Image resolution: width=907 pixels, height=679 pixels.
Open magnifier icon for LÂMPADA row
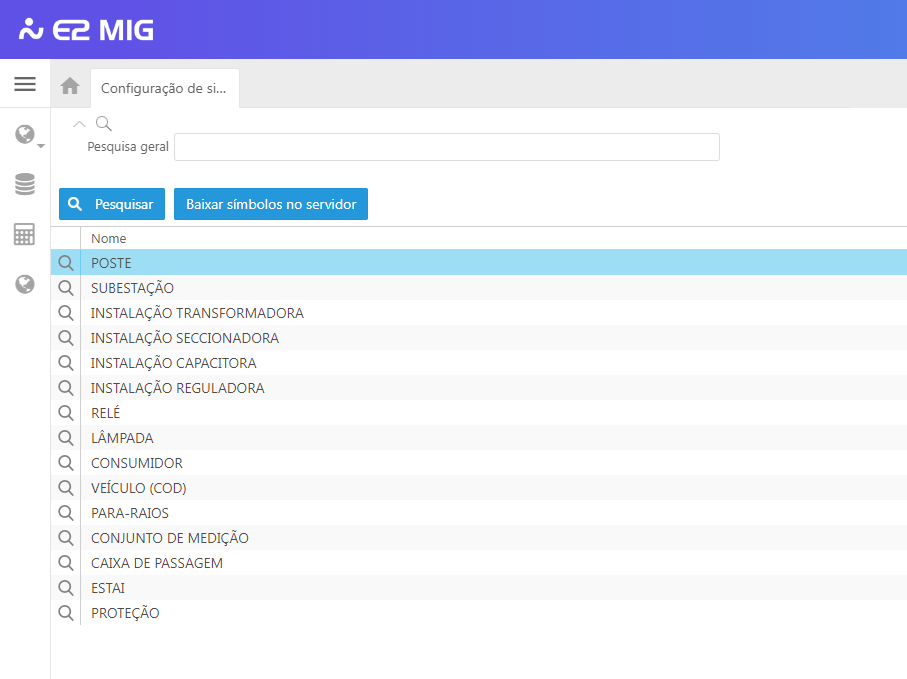pyautogui.click(x=66, y=438)
